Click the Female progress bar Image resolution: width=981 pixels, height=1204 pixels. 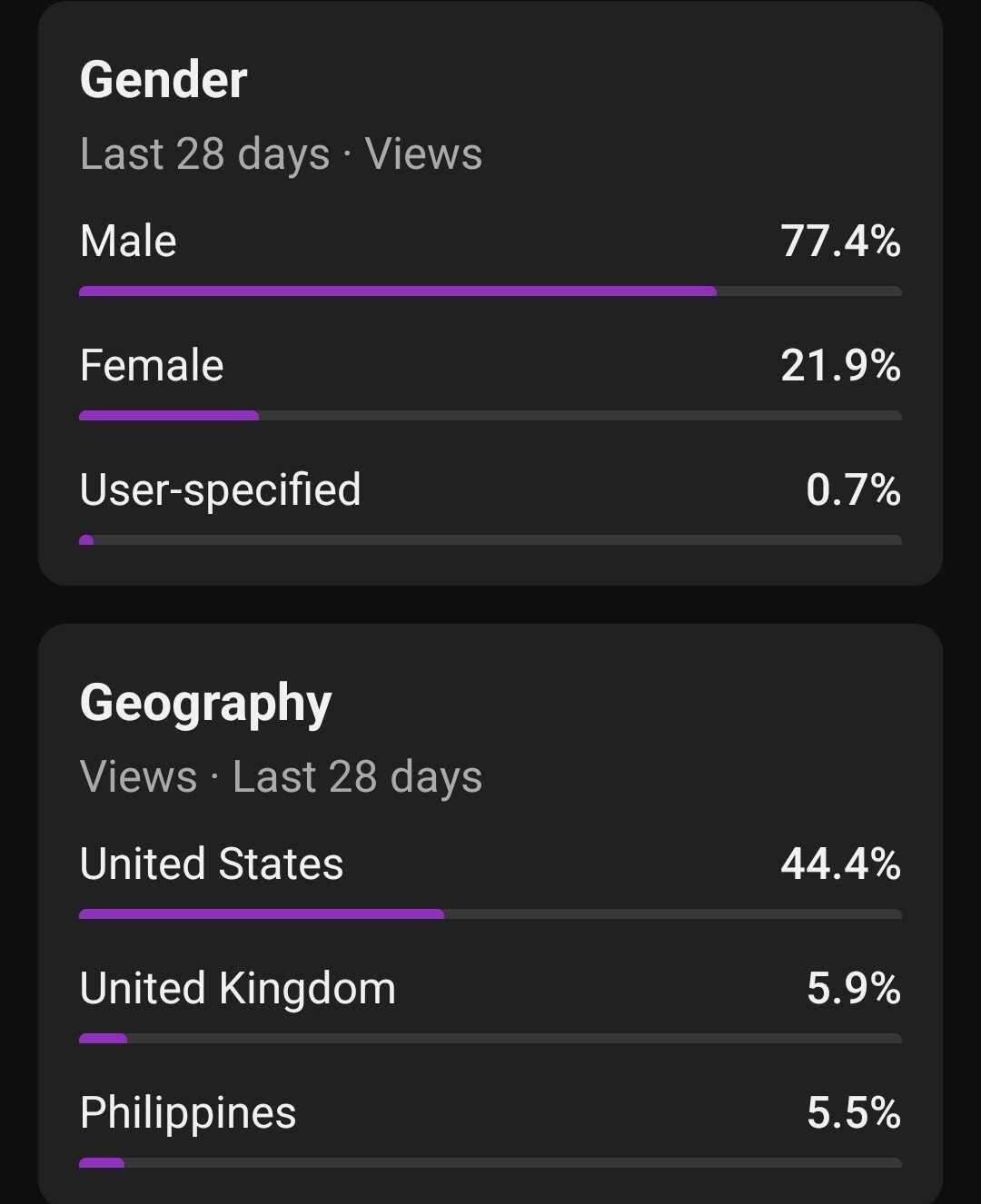[x=169, y=416]
